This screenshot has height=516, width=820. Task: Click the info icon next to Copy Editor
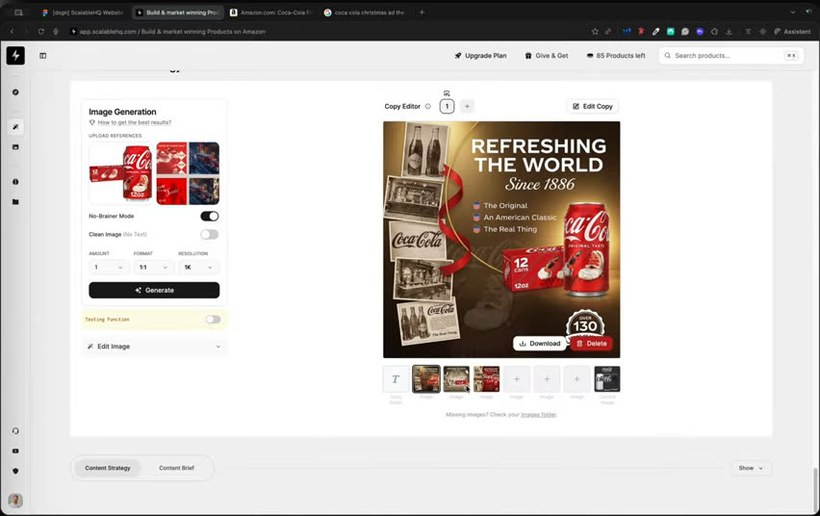pos(428,107)
